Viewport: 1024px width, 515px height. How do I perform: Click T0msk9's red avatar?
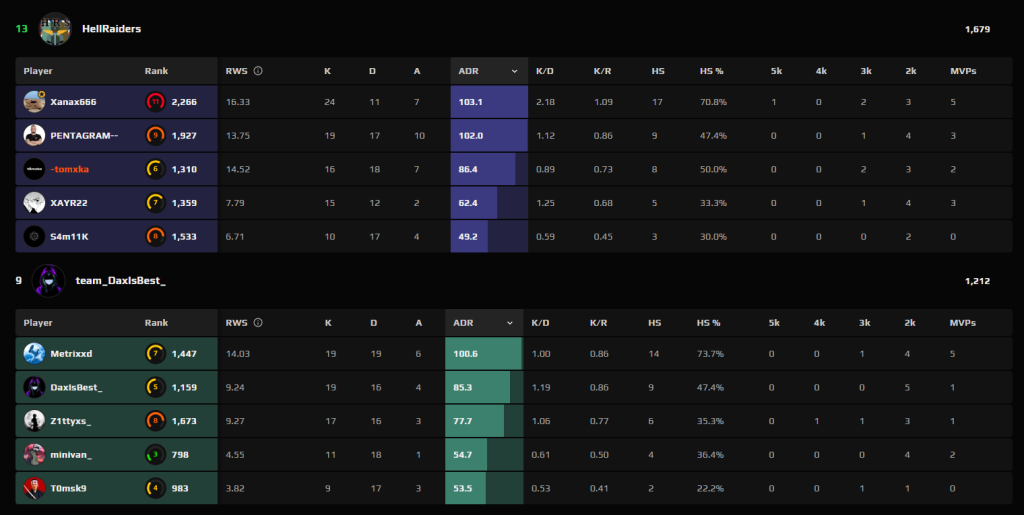tap(35, 488)
